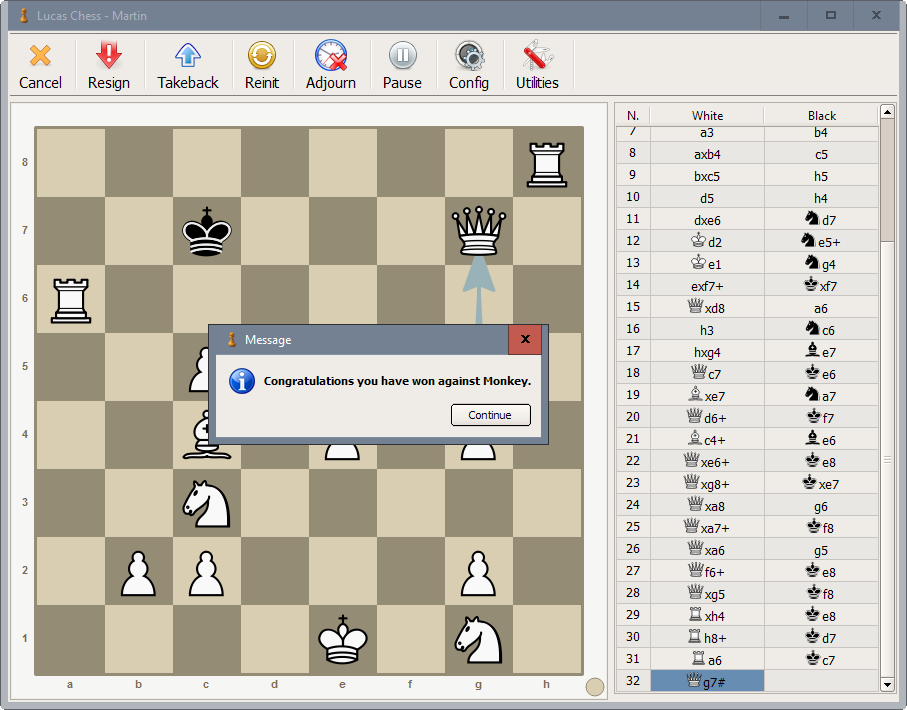Select move 12 white Kd2 cell

[707, 242]
